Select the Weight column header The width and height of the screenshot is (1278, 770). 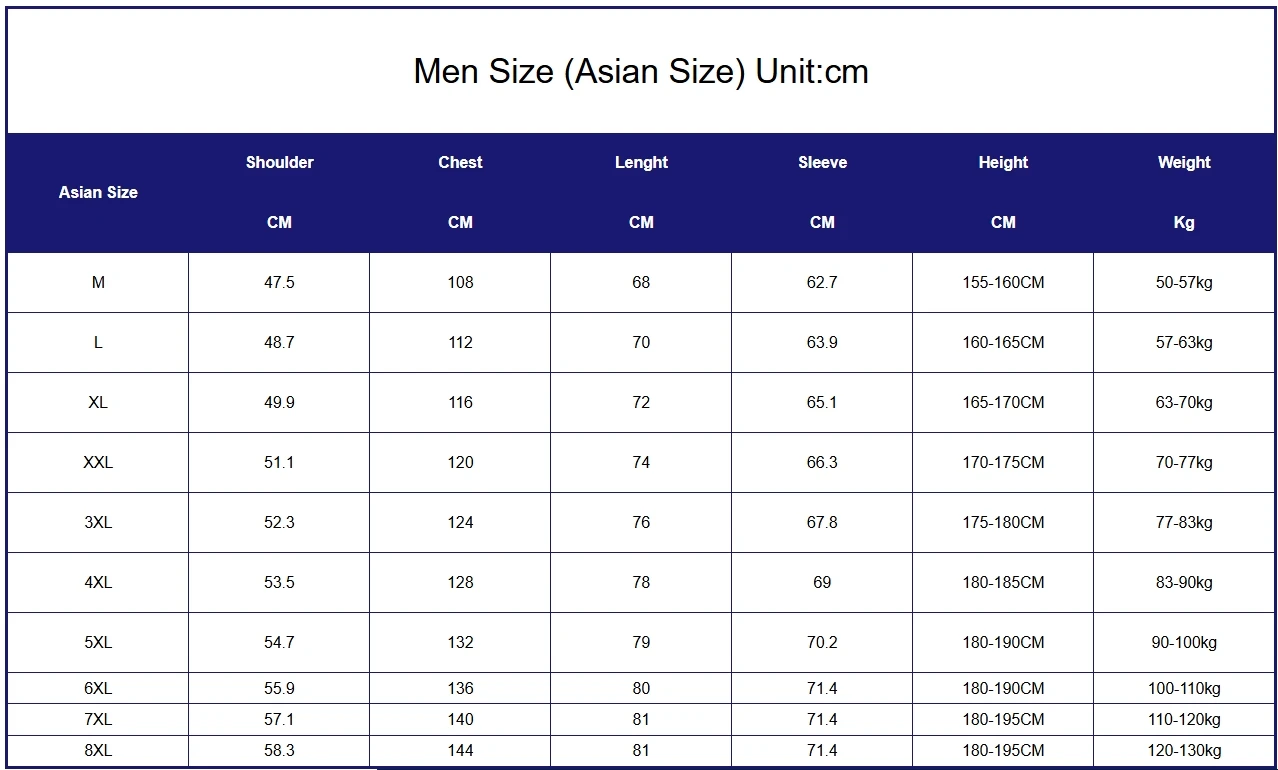[x=1183, y=162]
